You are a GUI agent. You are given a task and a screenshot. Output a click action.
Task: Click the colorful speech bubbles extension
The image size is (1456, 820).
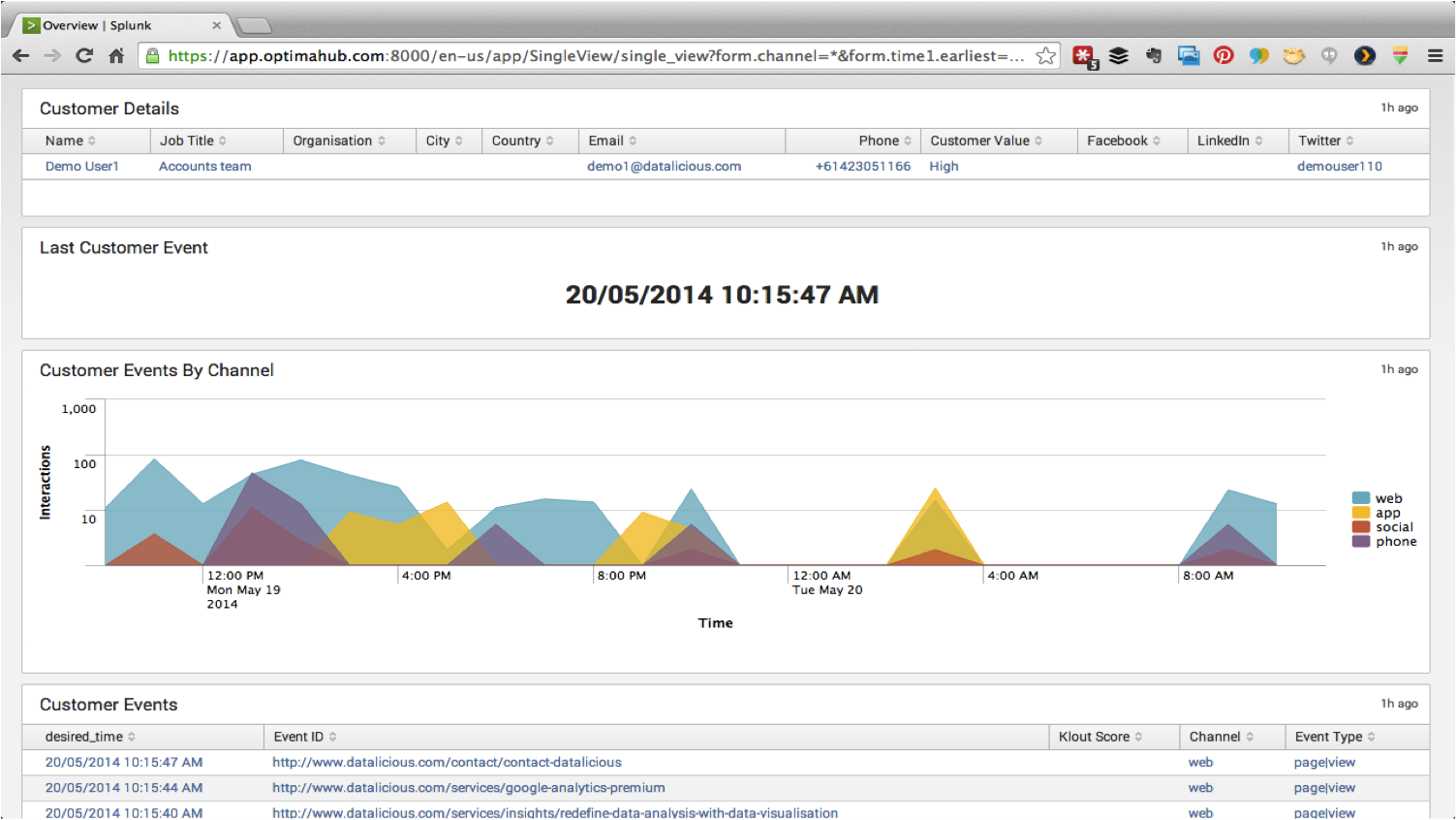[x=1258, y=56]
